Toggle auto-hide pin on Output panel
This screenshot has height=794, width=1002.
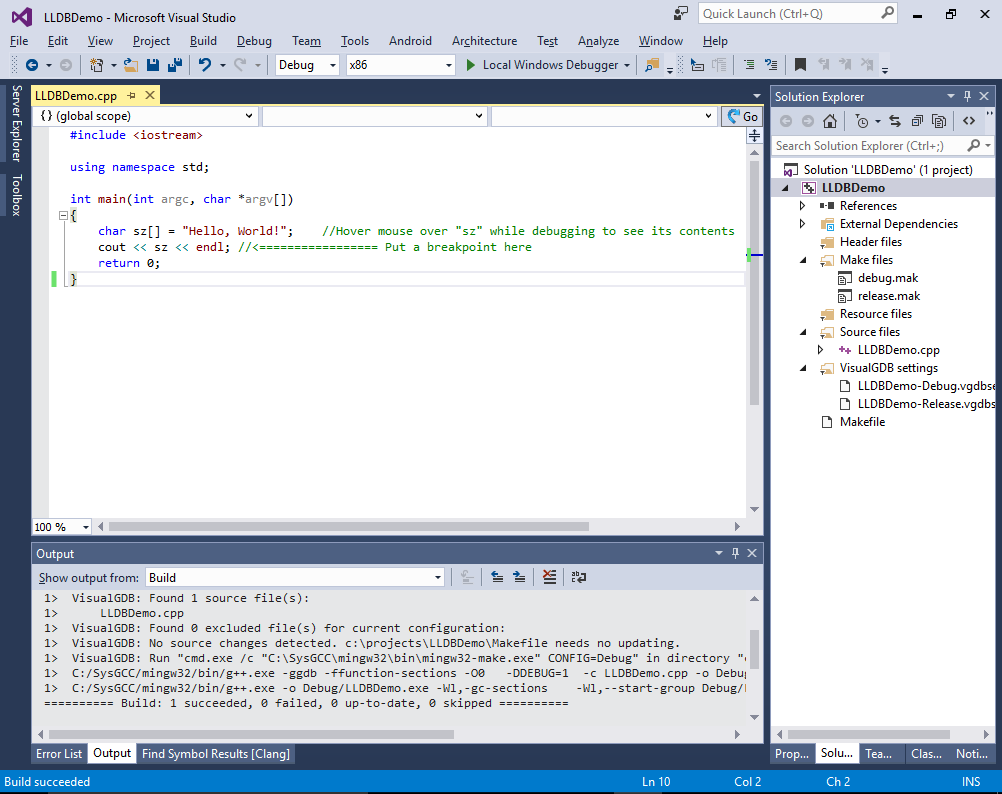[x=736, y=553]
